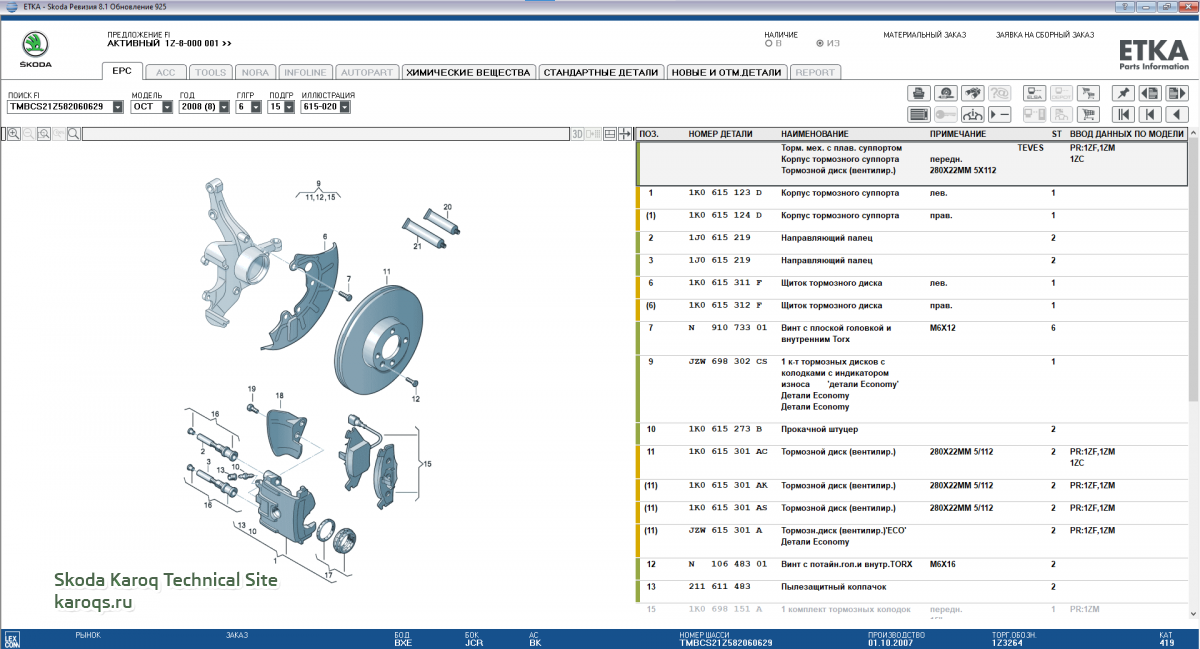Click the brake disc tire icon button
This screenshot has width=1200, height=649.
945,93
